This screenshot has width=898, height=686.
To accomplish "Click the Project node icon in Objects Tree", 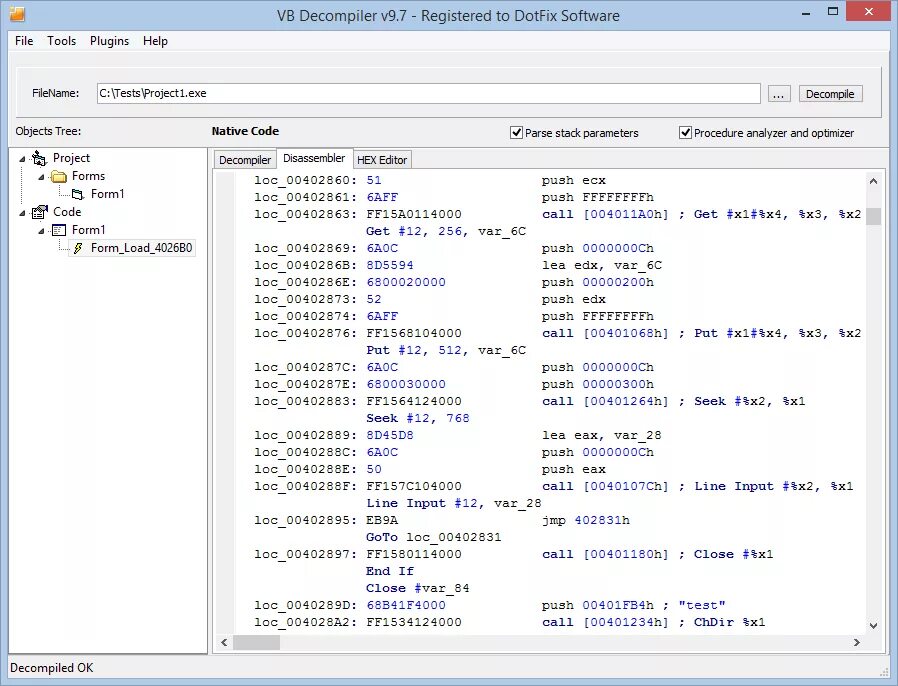I will click(39, 158).
